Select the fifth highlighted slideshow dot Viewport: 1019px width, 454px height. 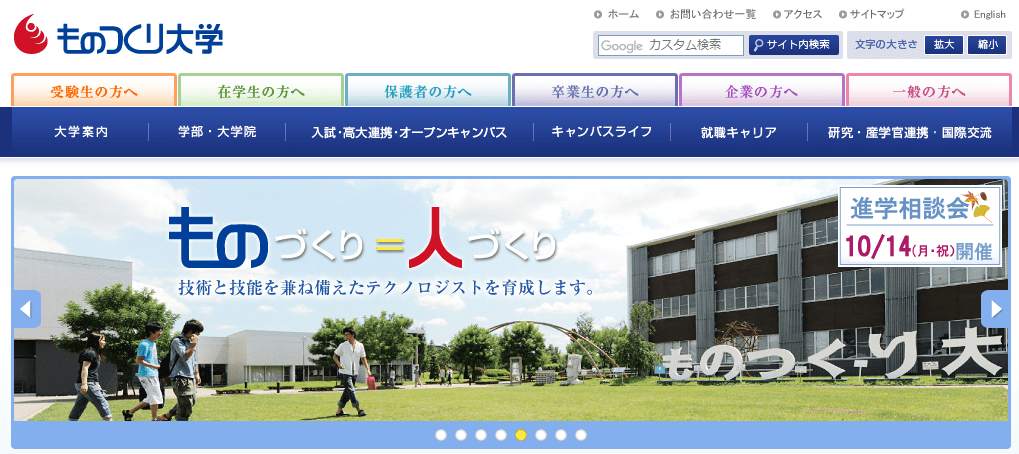[x=521, y=435]
